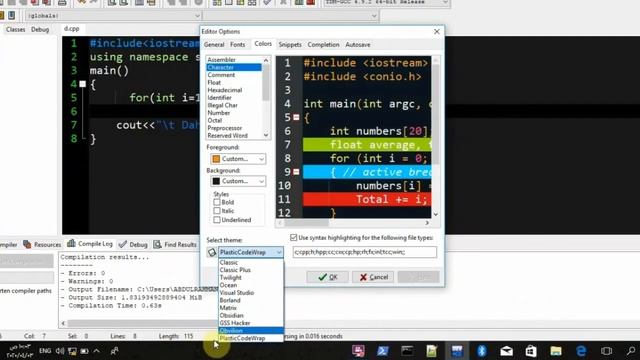The height and width of the screenshot is (360, 640).
Task: Choose the Obsidian theme
Action: click(x=251, y=315)
